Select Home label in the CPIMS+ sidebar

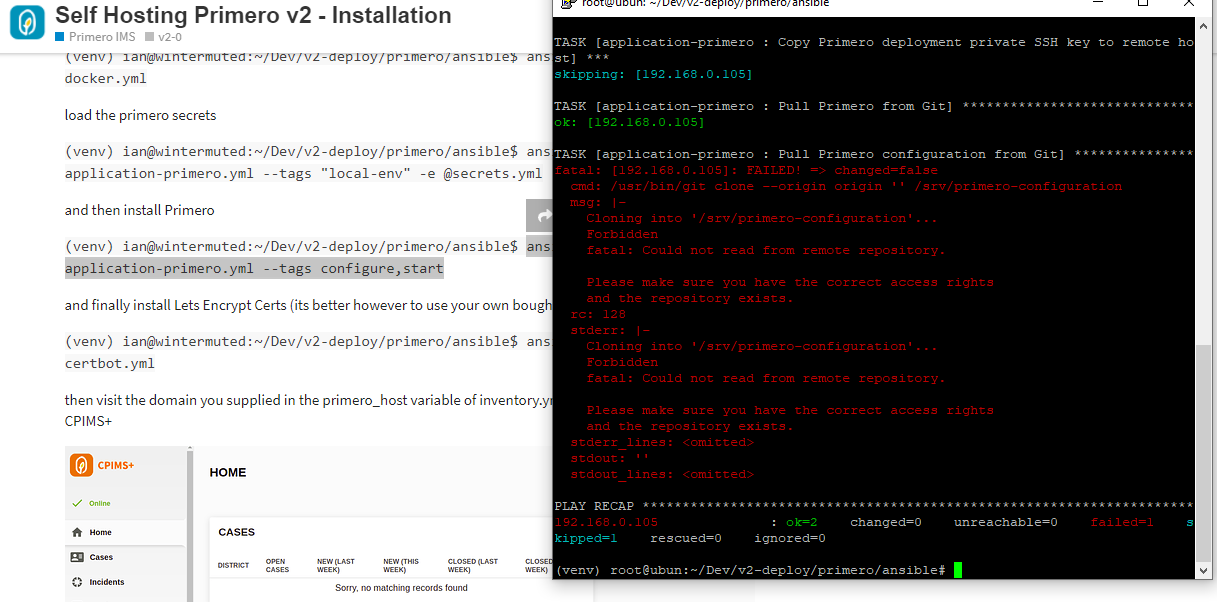click(100, 532)
